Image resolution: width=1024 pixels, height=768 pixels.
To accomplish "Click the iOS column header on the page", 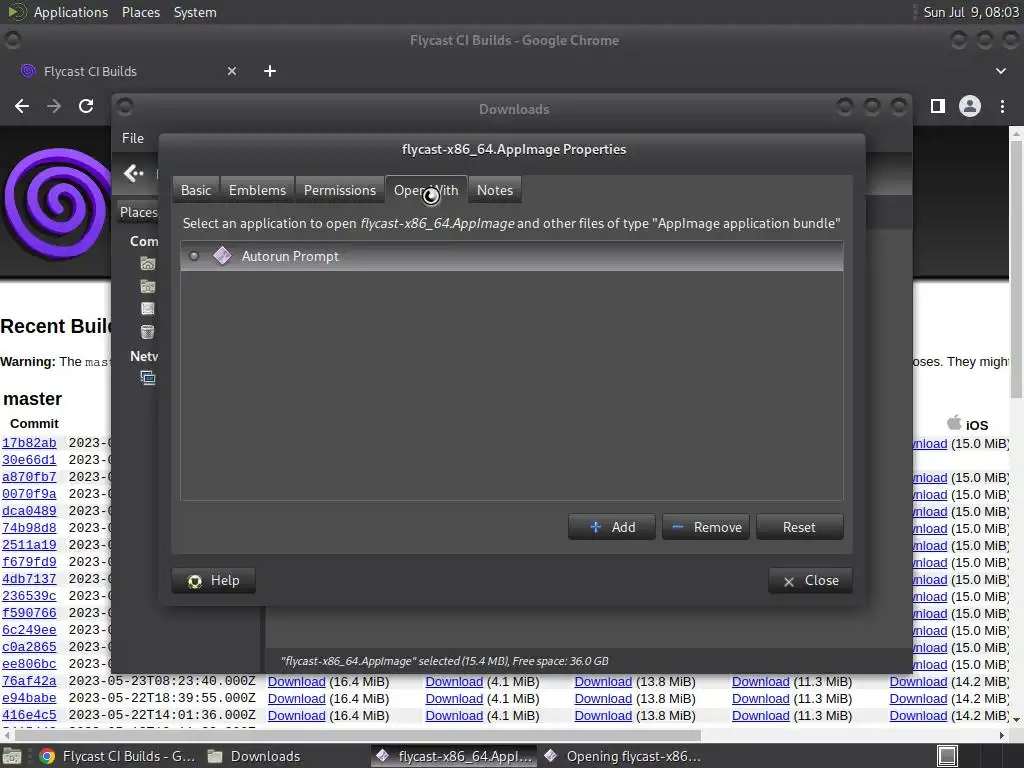I will [x=968, y=424].
